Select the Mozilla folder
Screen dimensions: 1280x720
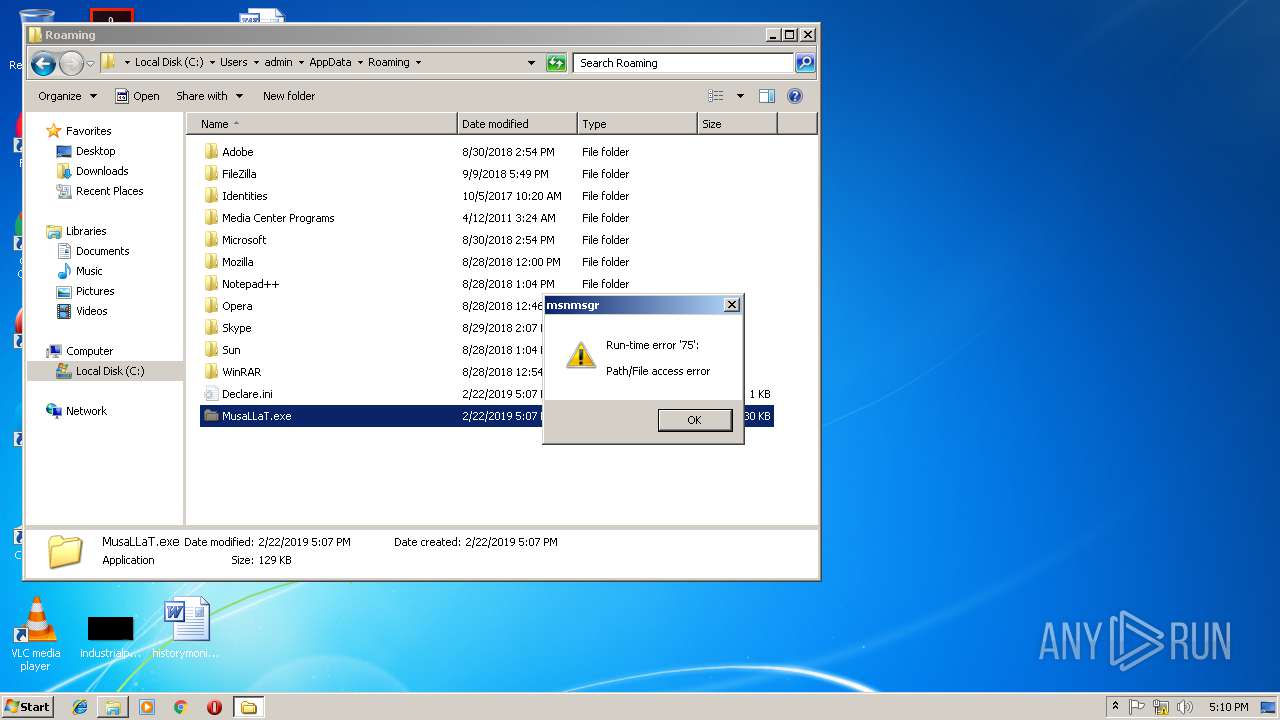(237, 262)
